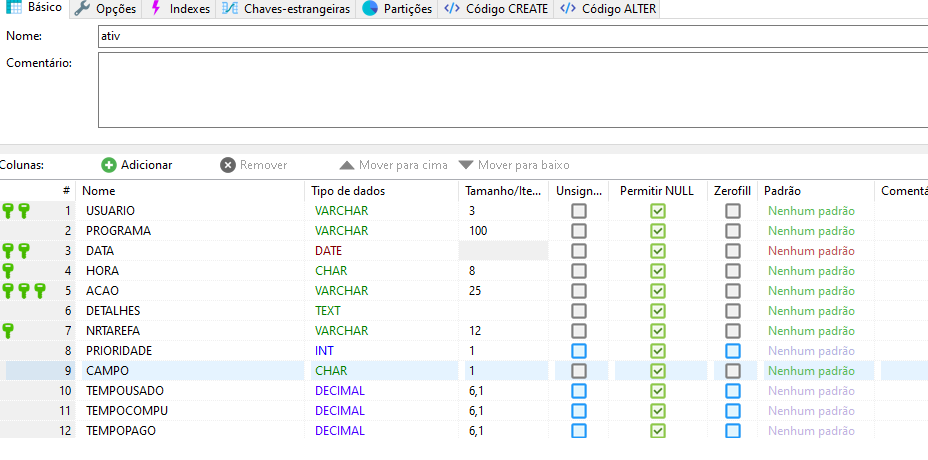
Task: Click the key icon beside NRTAREFA row
Action: pos(9,331)
